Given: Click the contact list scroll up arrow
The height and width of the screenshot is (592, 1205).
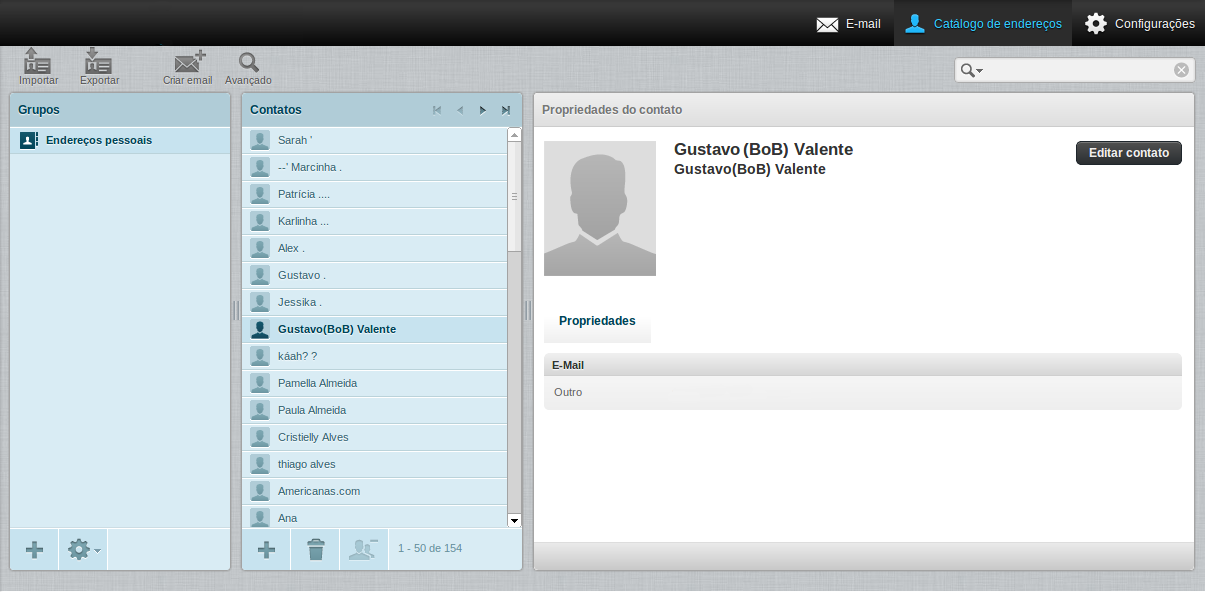Looking at the screenshot, I should [x=515, y=134].
